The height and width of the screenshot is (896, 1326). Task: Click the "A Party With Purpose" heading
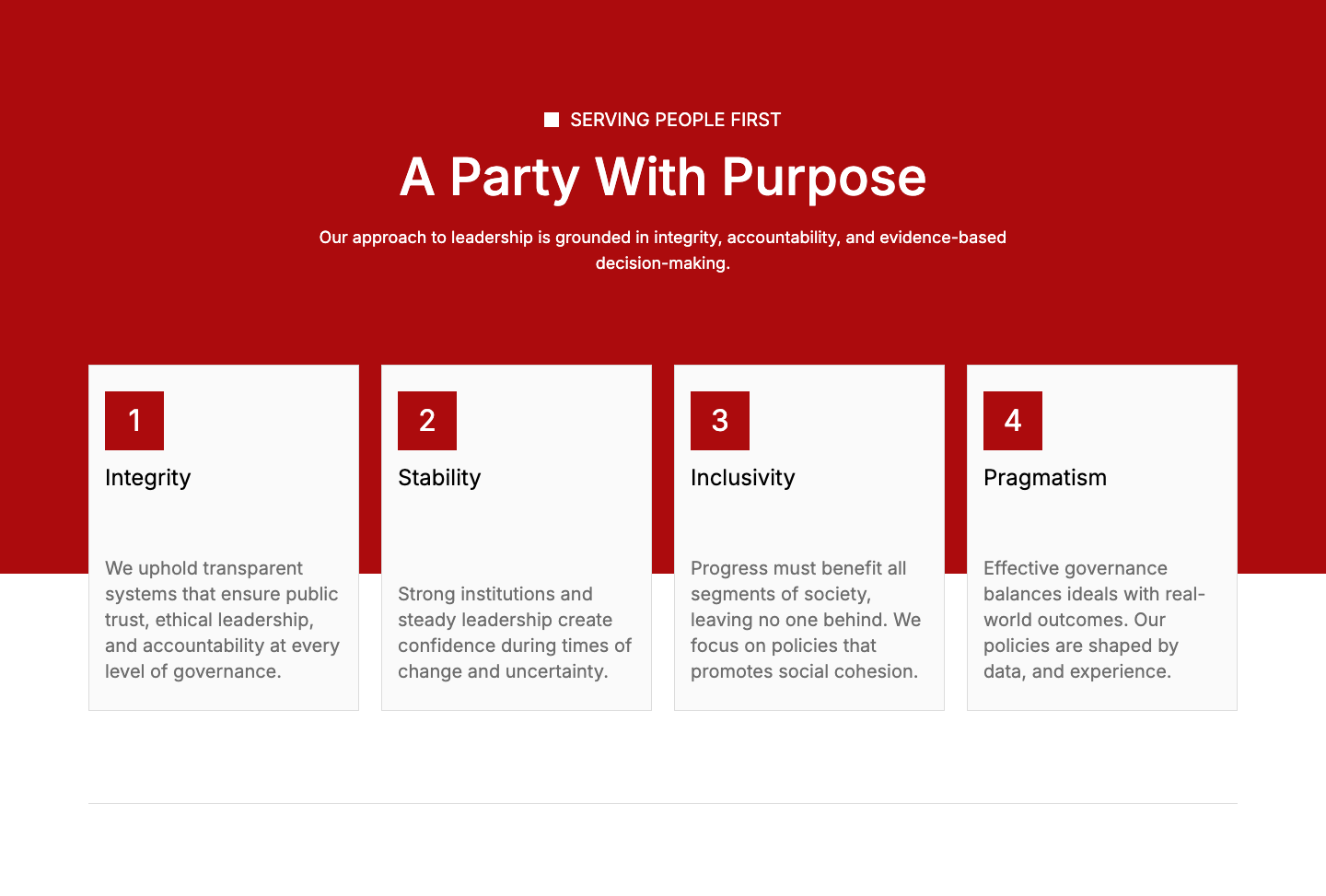click(663, 177)
